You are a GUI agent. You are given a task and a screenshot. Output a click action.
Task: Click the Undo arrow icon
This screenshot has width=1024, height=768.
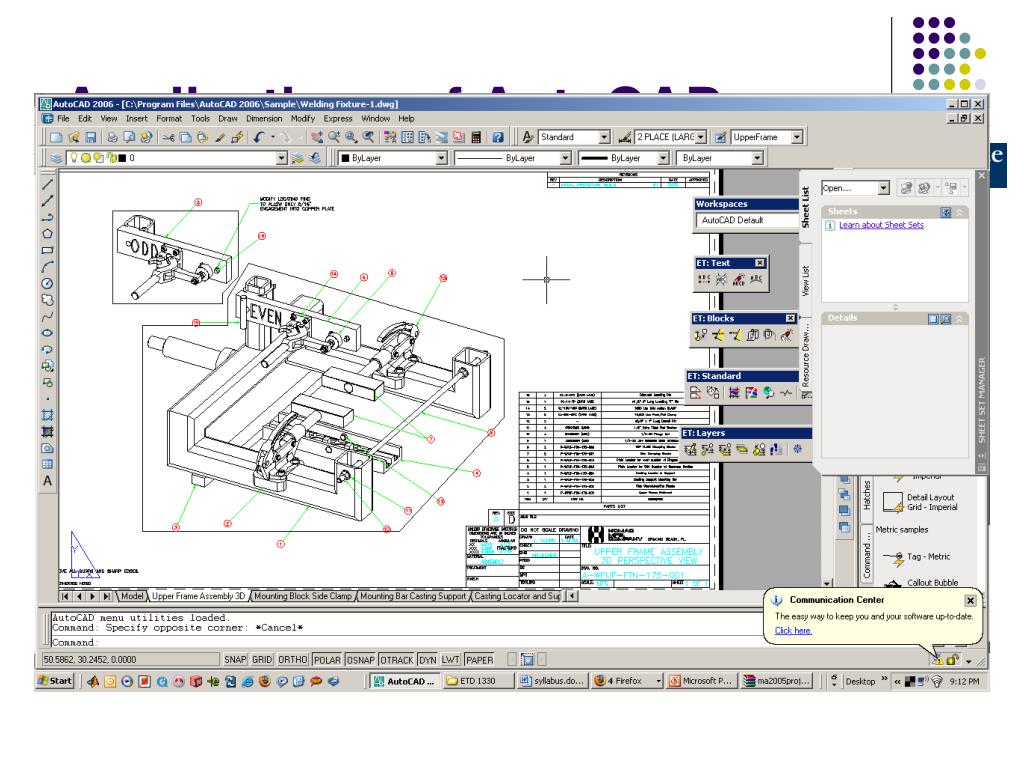click(x=259, y=137)
